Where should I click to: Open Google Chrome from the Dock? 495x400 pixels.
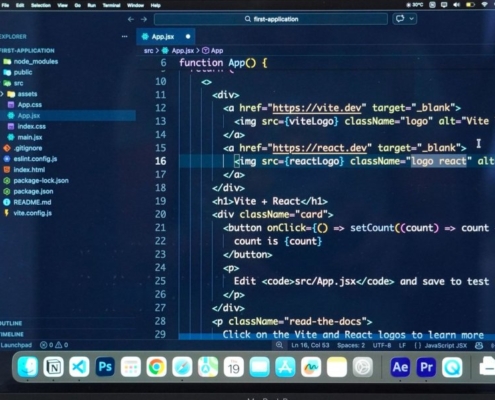[156, 367]
